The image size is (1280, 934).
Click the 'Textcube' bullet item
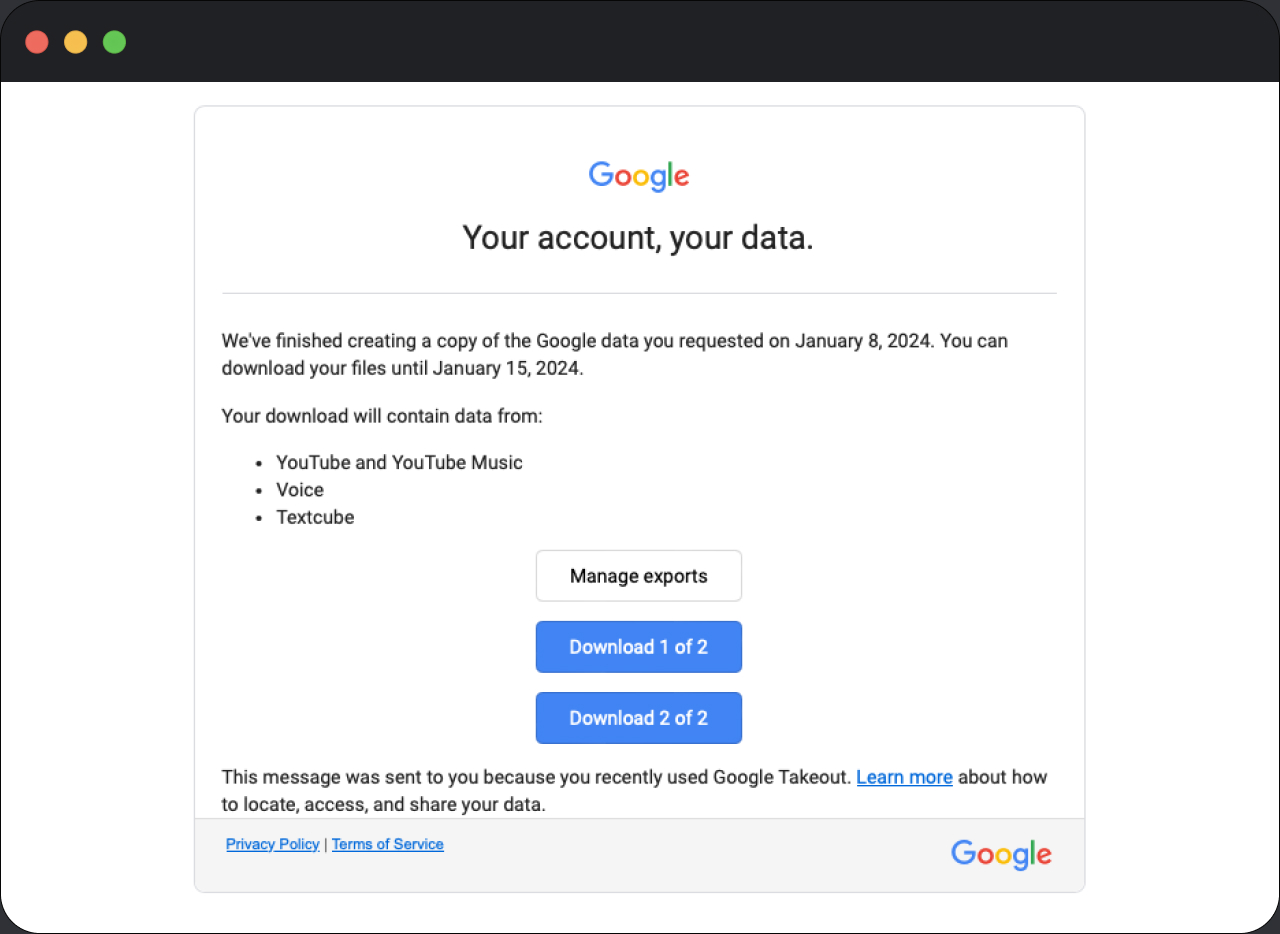(315, 517)
